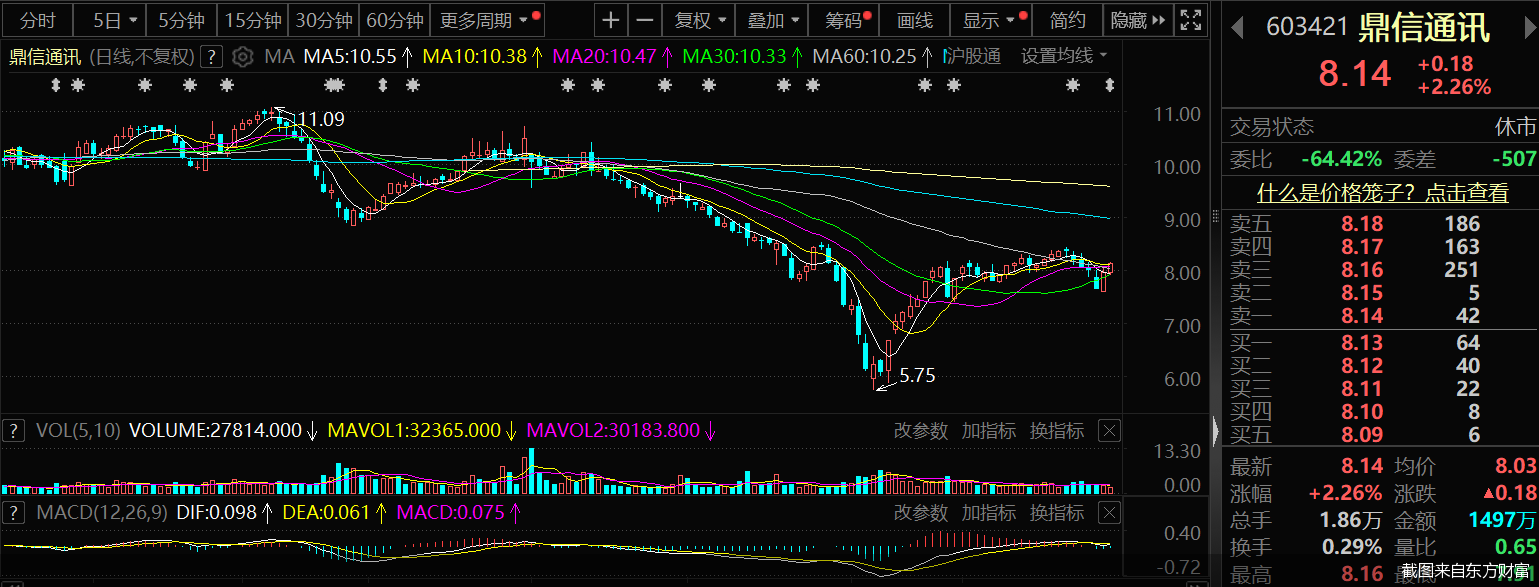
Task: Switch to 简约 simple mode
Action: pyautogui.click(x=1068, y=20)
